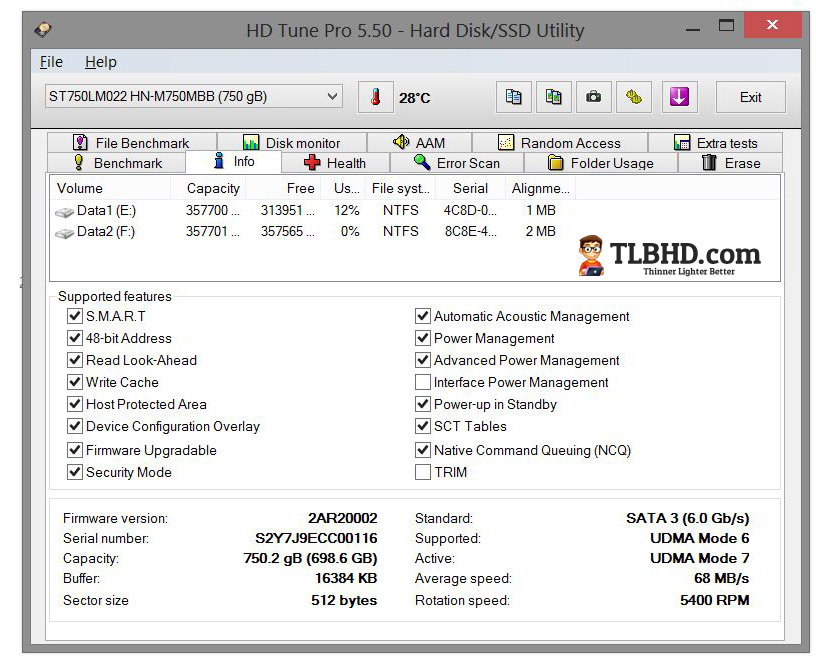The height and width of the screenshot is (664, 816).
Task: Toggle the Device Configuration Overlay checkbox
Action: point(75,426)
